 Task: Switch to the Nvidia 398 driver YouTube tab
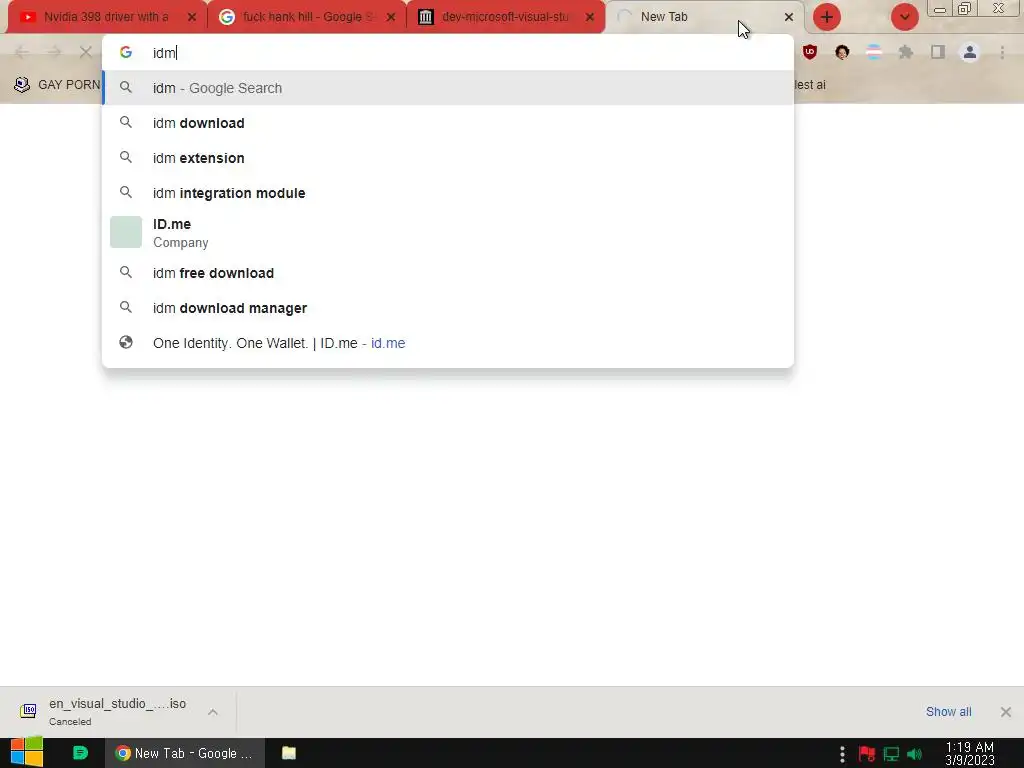click(106, 17)
